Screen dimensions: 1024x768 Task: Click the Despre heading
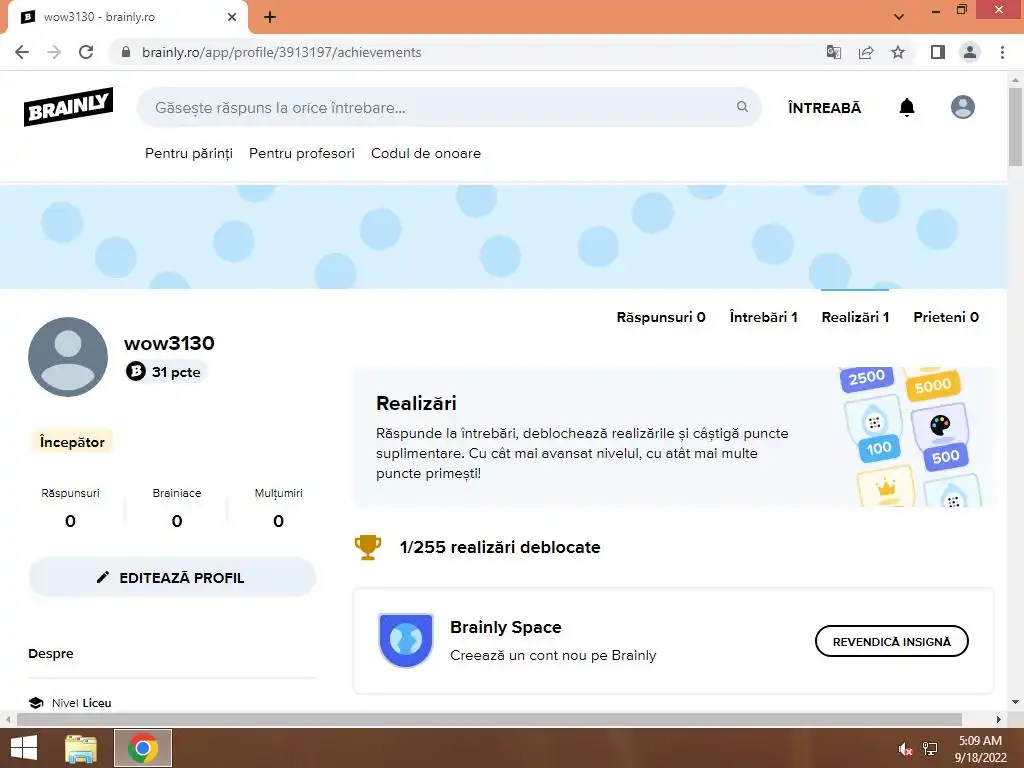tap(51, 654)
